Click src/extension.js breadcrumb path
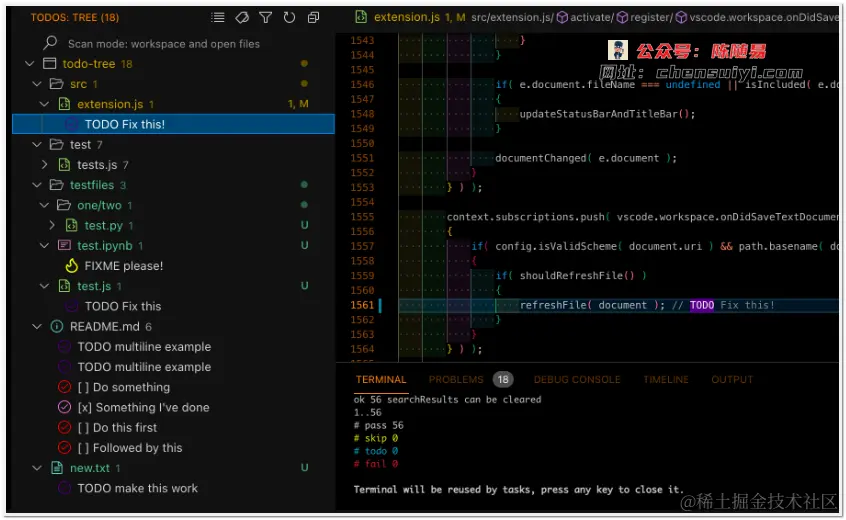This screenshot has width=846, height=520. tap(511, 18)
